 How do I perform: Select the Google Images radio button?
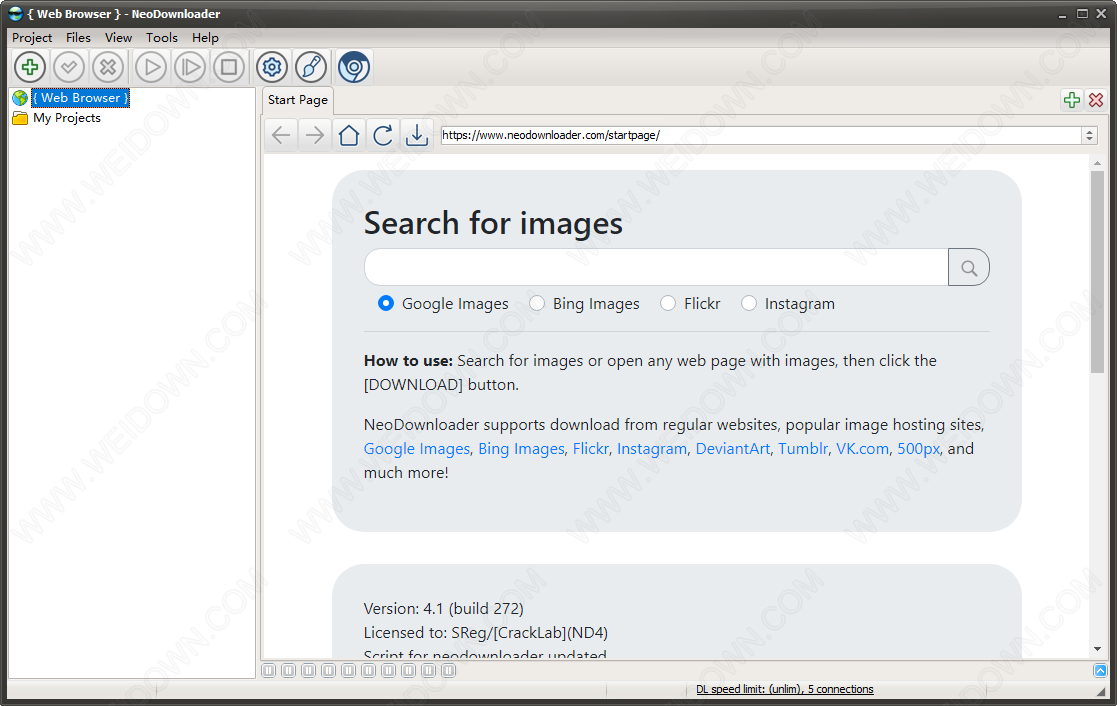(385, 303)
